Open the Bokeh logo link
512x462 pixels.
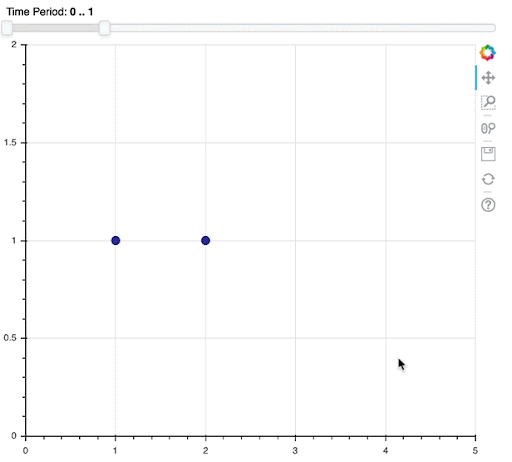(488, 53)
